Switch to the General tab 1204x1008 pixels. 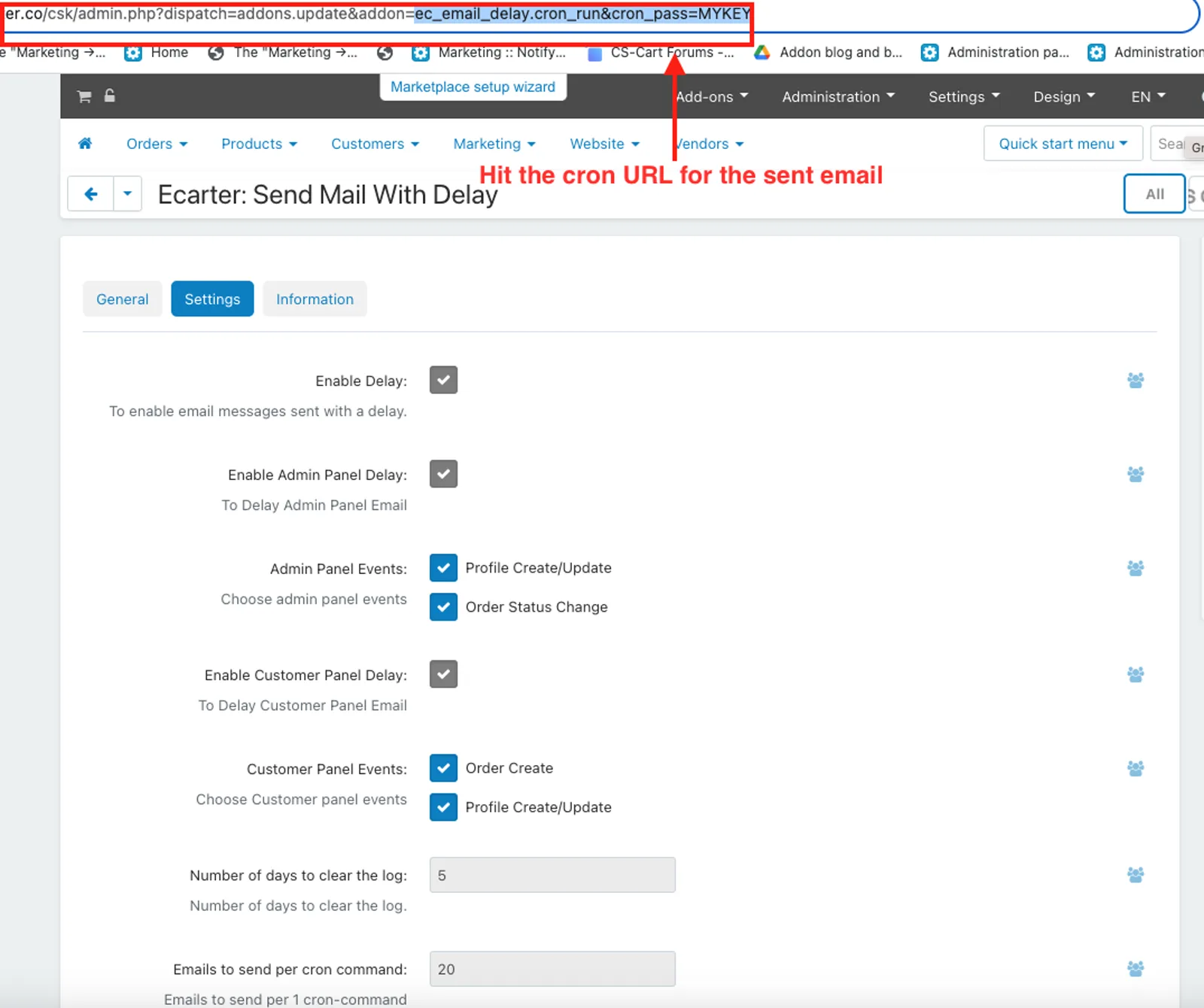[122, 299]
